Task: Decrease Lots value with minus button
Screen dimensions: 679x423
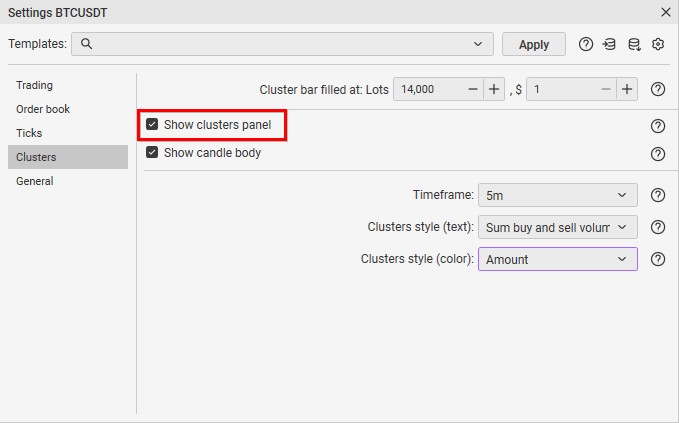Action: tap(473, 89)
